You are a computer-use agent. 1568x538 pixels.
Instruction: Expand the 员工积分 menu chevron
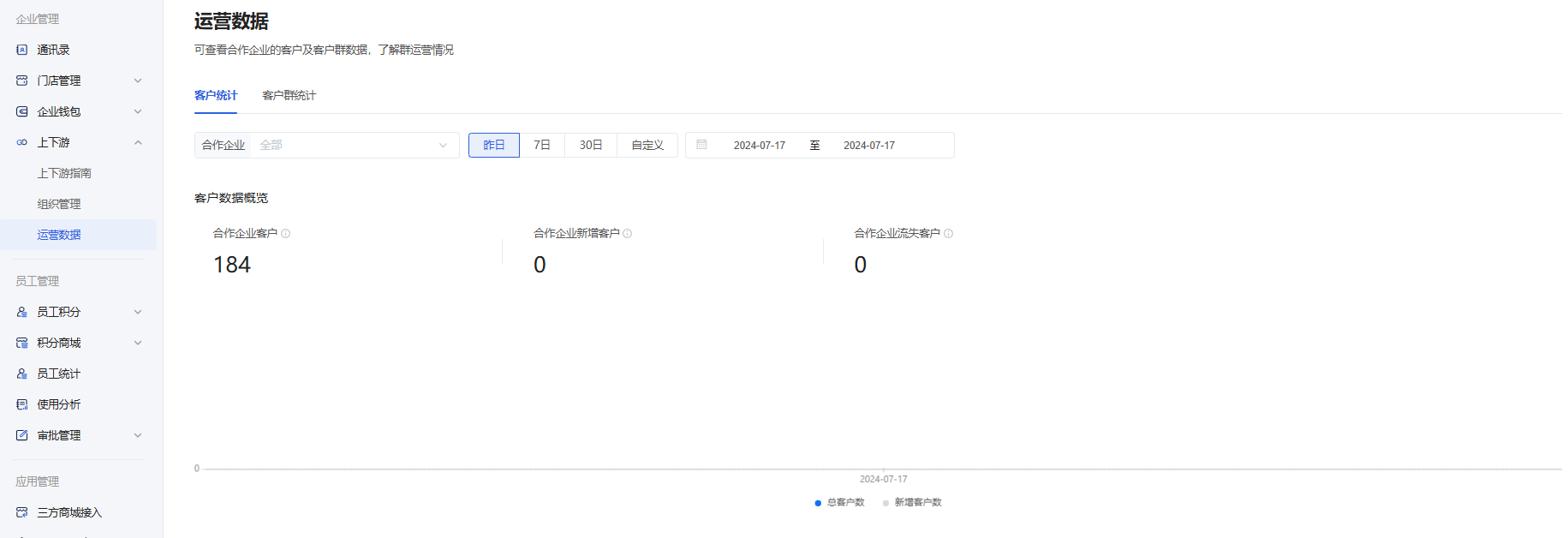(x=138, y=312)
